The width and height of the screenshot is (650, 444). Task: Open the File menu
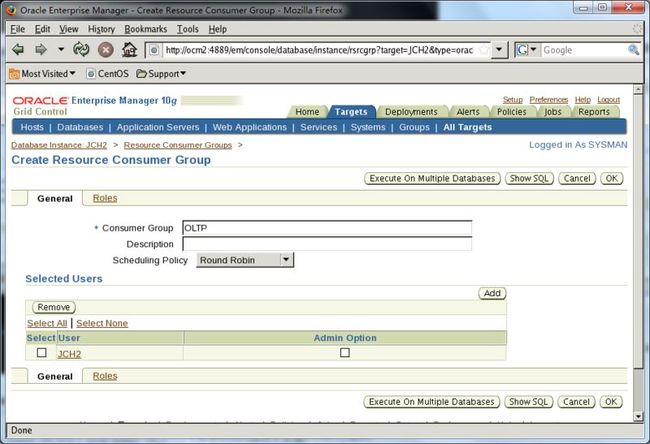pyautogui.click(x=17, y=29)
